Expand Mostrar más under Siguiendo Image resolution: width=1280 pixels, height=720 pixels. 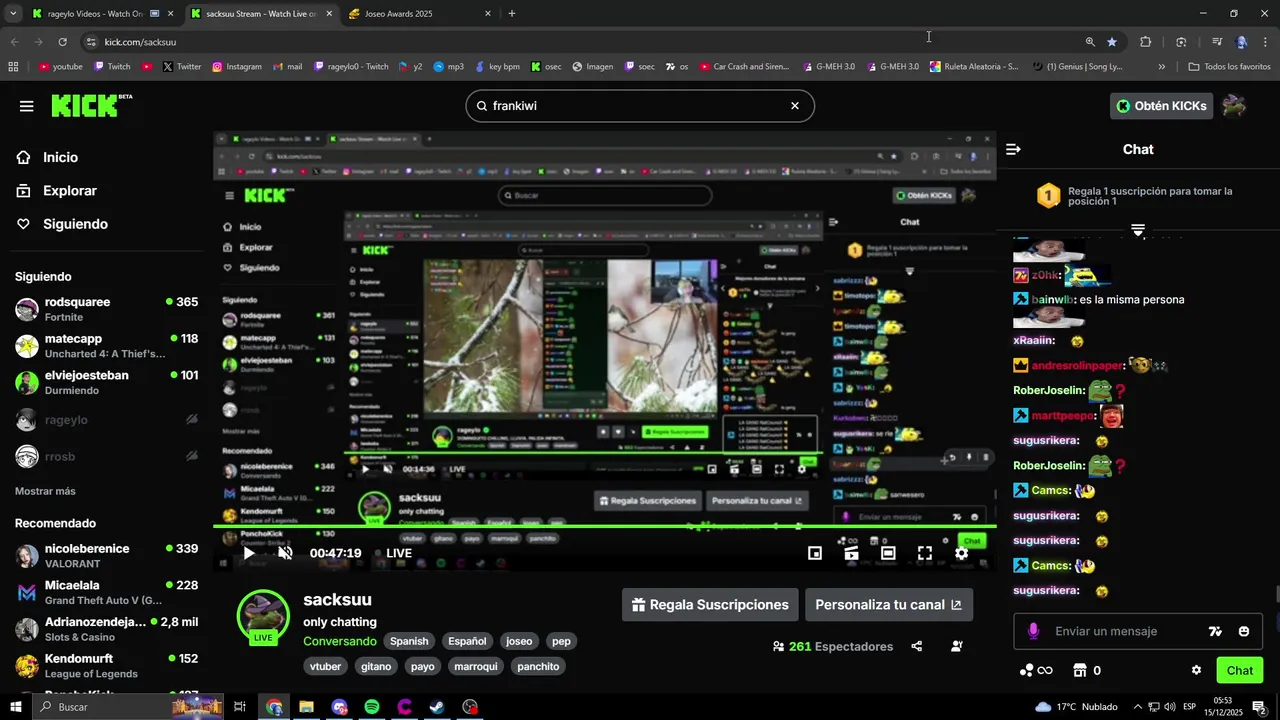45,491
